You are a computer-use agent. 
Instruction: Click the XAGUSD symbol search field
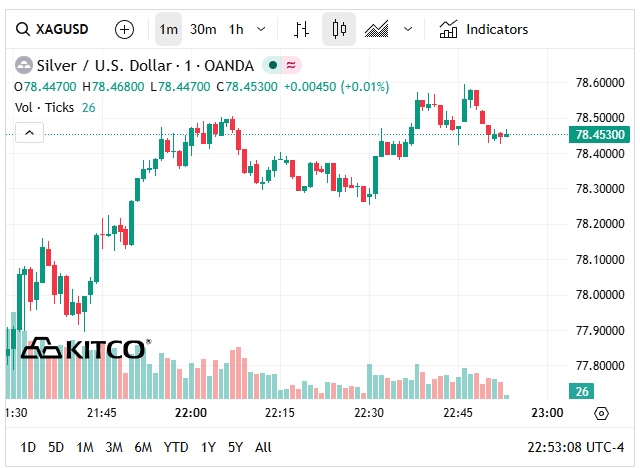tap(58, 29)
